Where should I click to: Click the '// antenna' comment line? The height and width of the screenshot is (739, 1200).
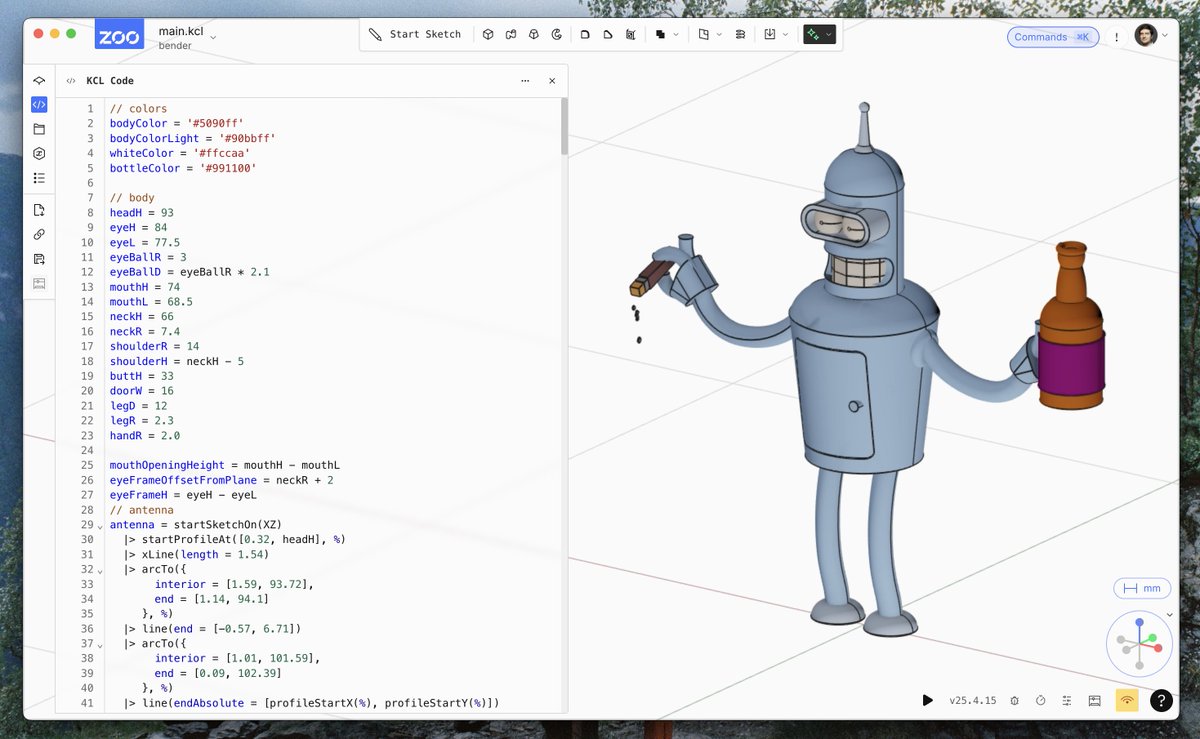point(142,510)
